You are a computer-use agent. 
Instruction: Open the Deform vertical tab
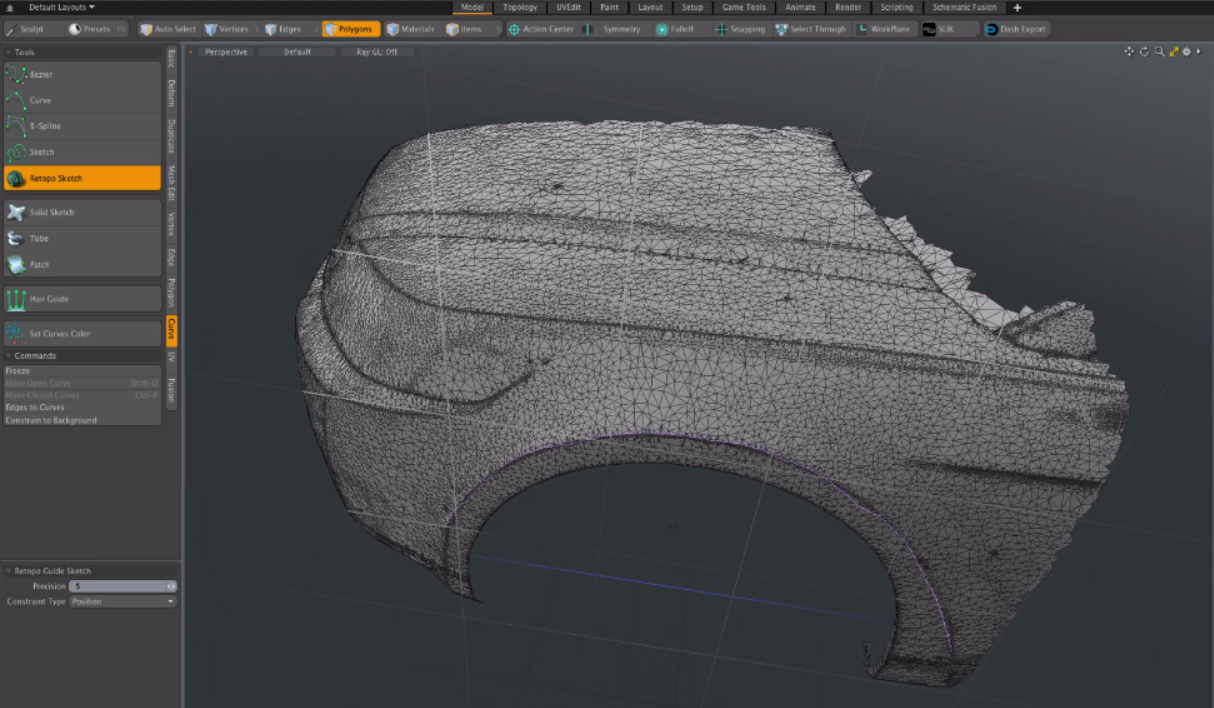click(172, 93)
